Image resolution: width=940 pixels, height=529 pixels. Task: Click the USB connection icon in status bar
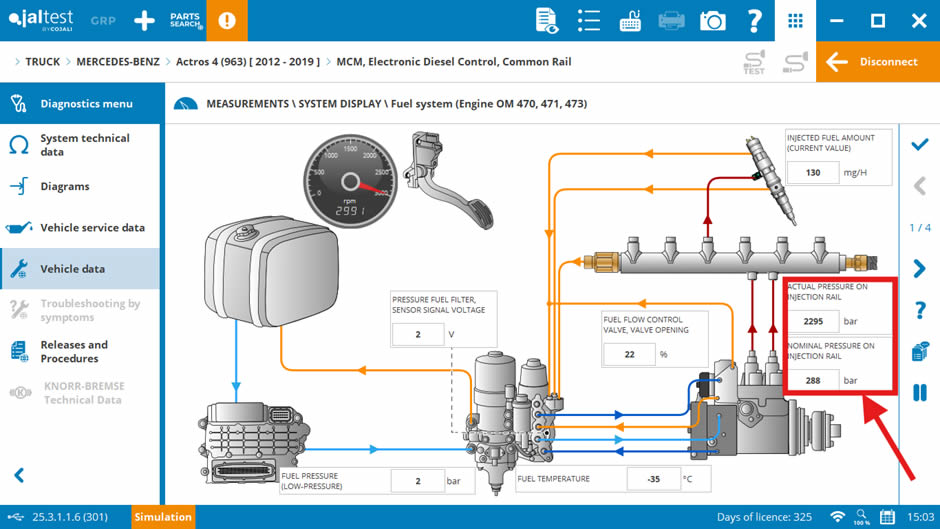(x=16, y=517)
